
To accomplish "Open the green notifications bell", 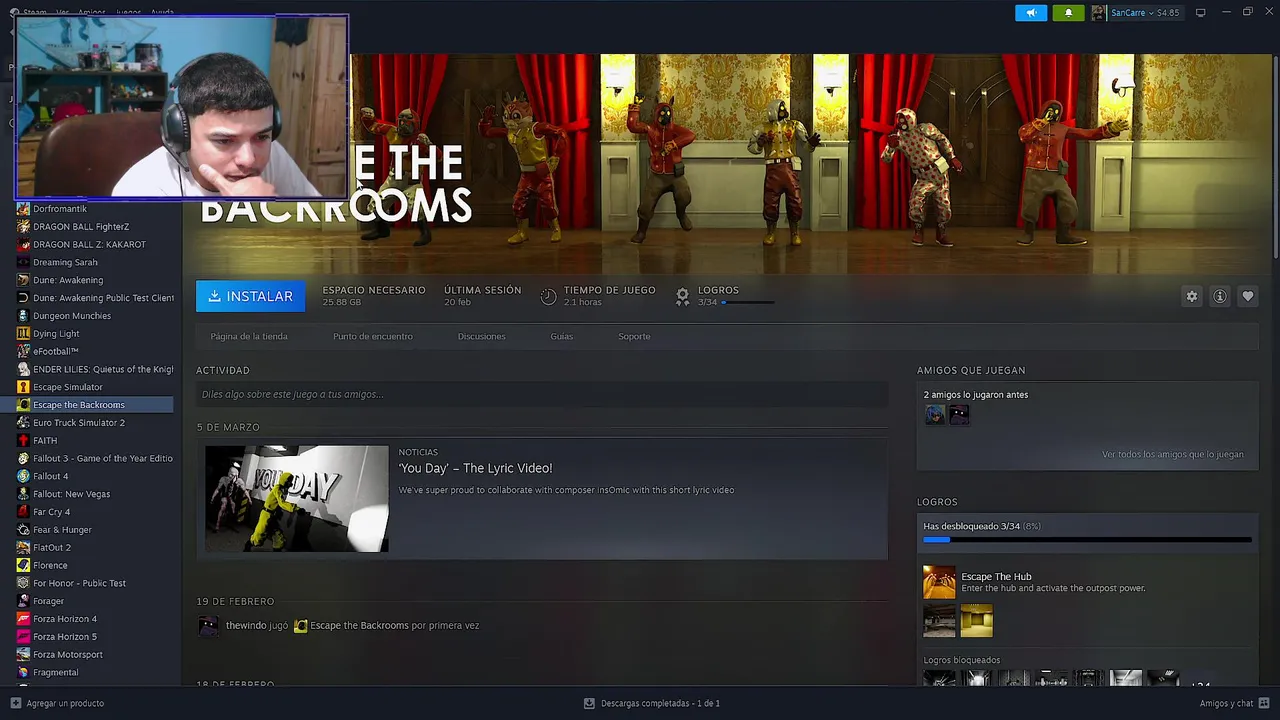I will (x=1068, y=13).
